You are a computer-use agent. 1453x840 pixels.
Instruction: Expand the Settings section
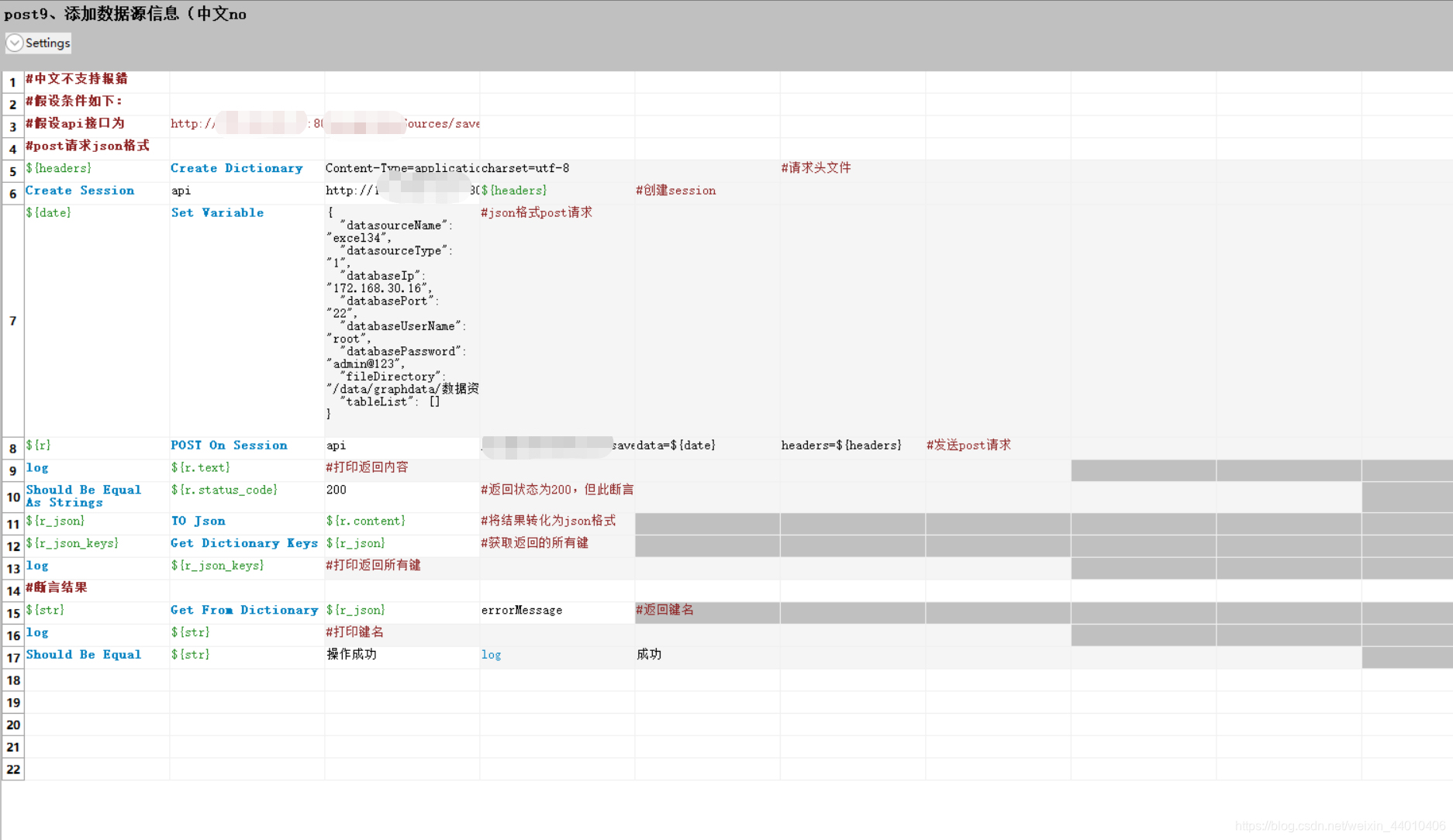(47, 43)
